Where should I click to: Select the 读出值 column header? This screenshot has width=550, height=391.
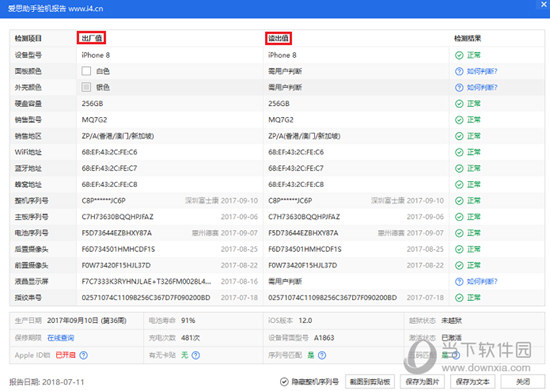click(x=279, y=38)
